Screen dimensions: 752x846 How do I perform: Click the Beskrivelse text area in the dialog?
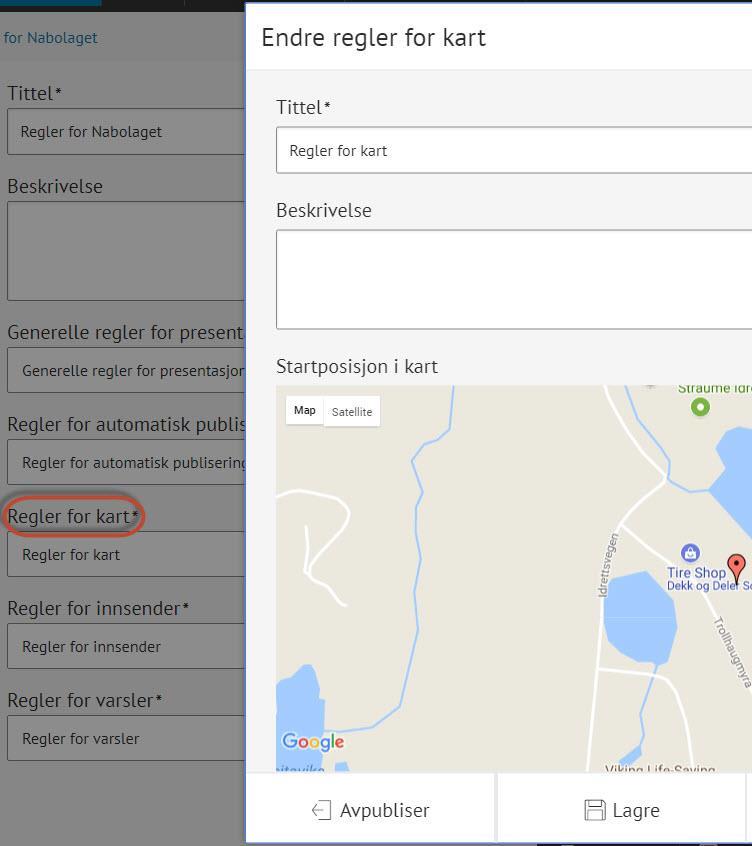click(x=514, y=279)
